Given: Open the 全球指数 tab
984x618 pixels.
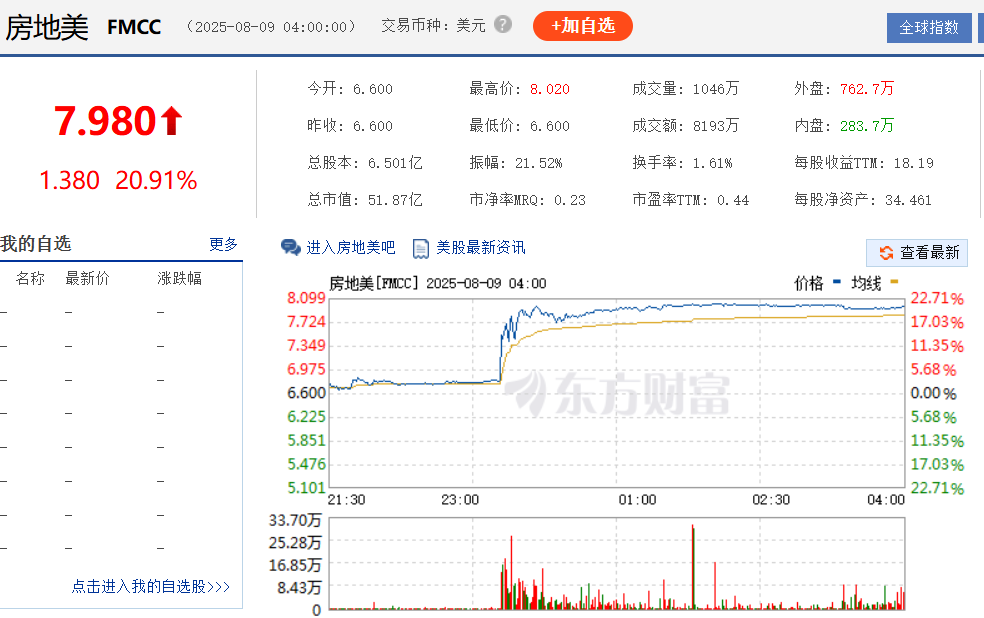Looking at the screenshot, I should [x=929, y=28].
